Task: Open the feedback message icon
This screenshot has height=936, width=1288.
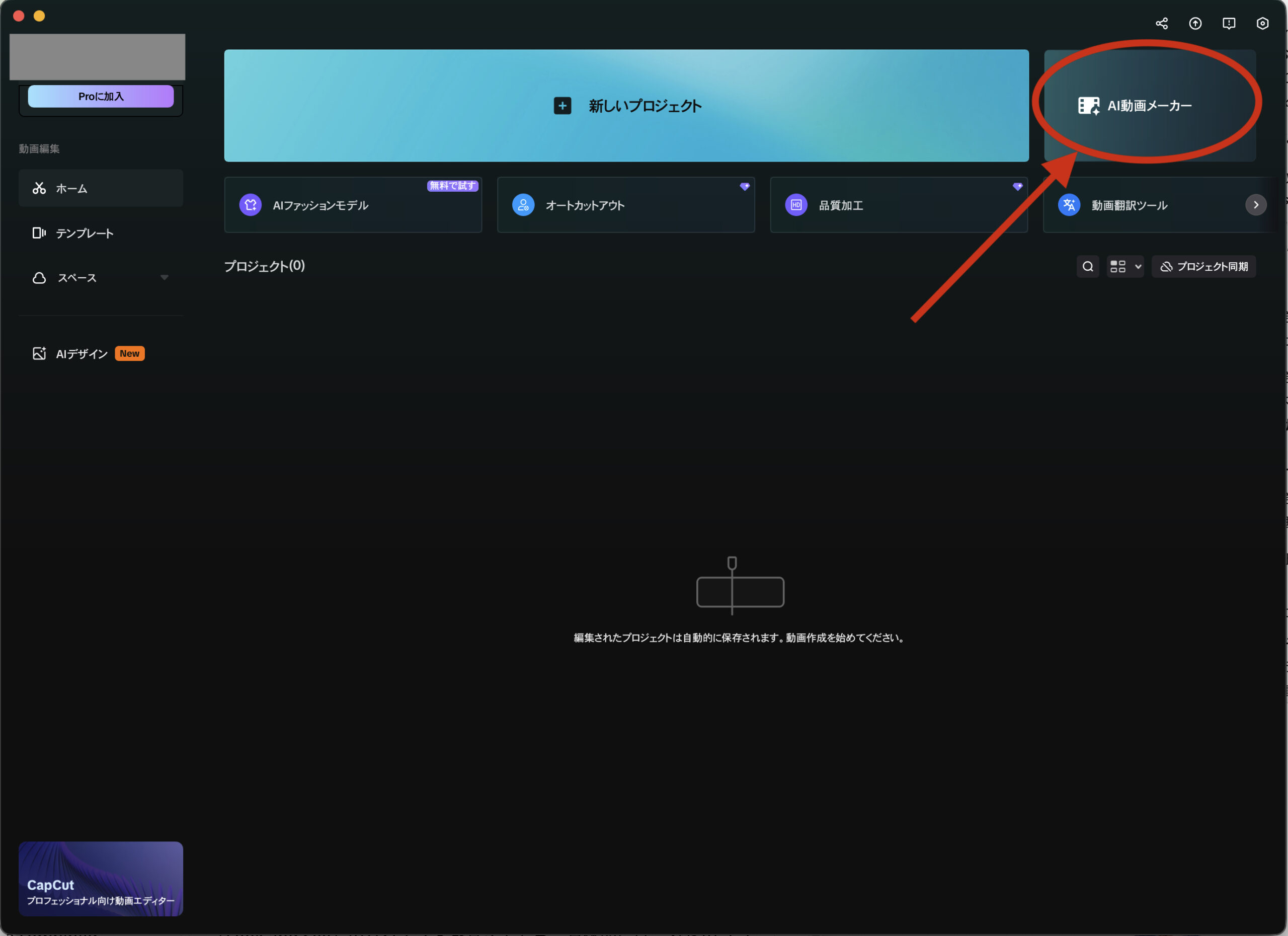Action: coord(1228,23)
